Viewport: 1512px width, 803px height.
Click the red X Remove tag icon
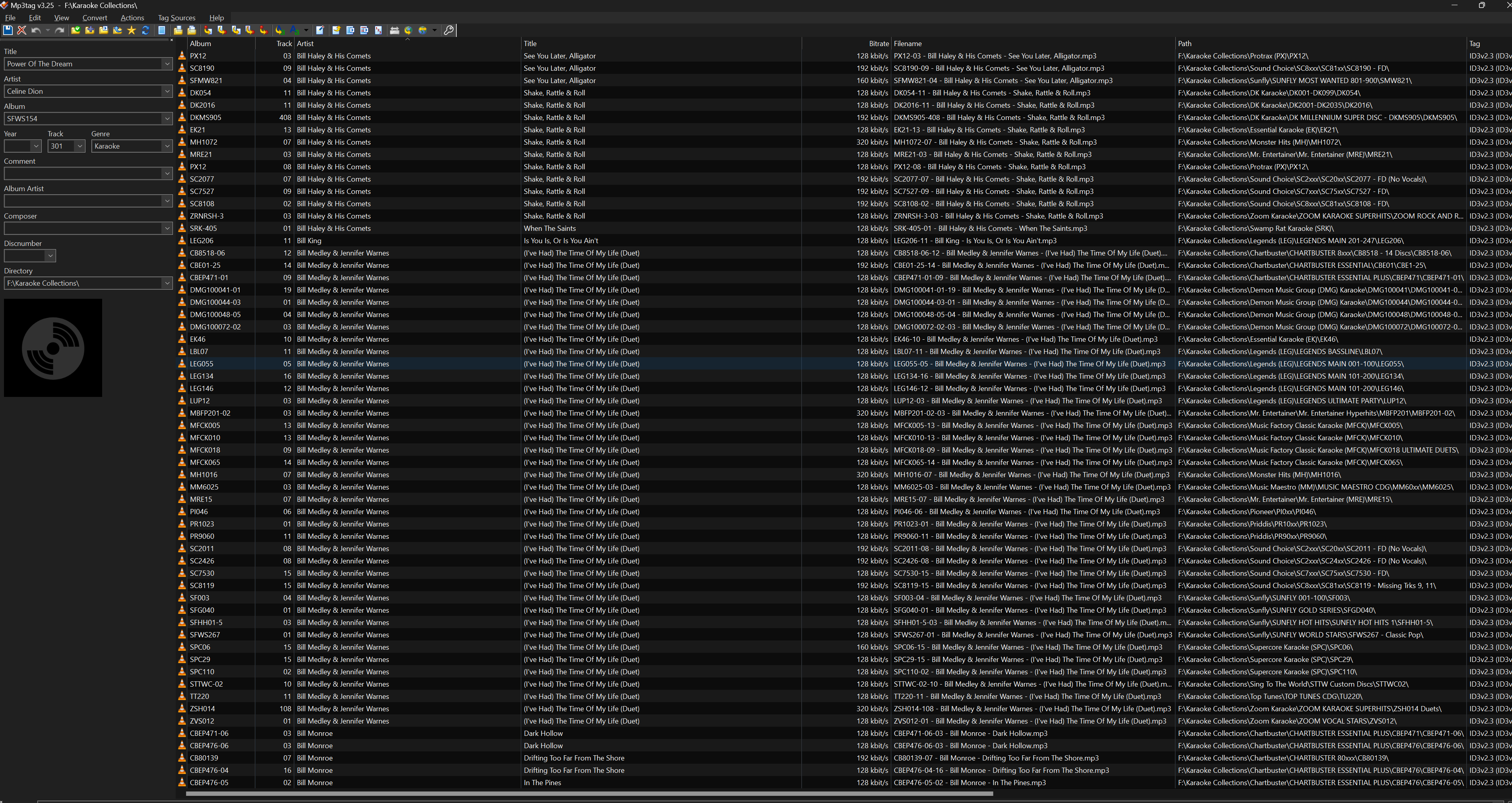pos(22,31)
